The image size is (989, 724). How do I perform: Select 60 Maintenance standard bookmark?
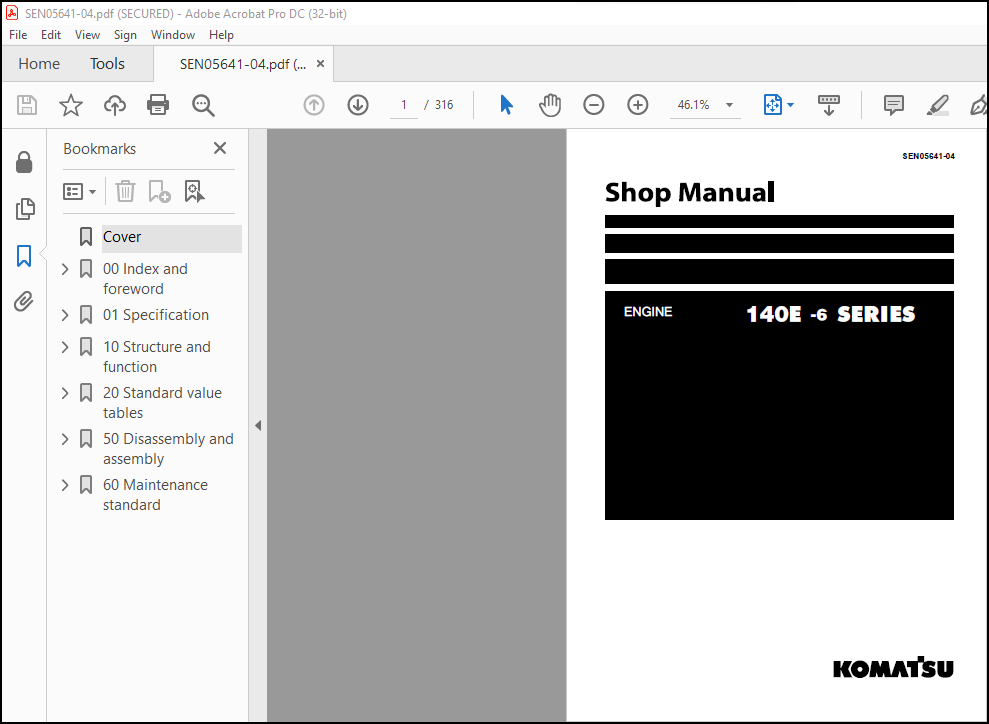click(155, 495)
